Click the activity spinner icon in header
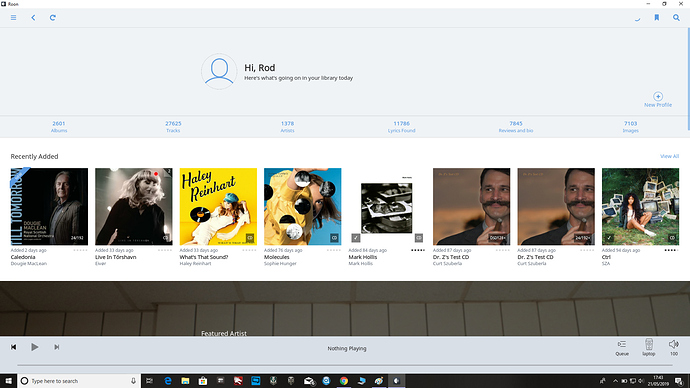Screen dimensions: 690x388 pyautogui.click(x=637, y=19)
